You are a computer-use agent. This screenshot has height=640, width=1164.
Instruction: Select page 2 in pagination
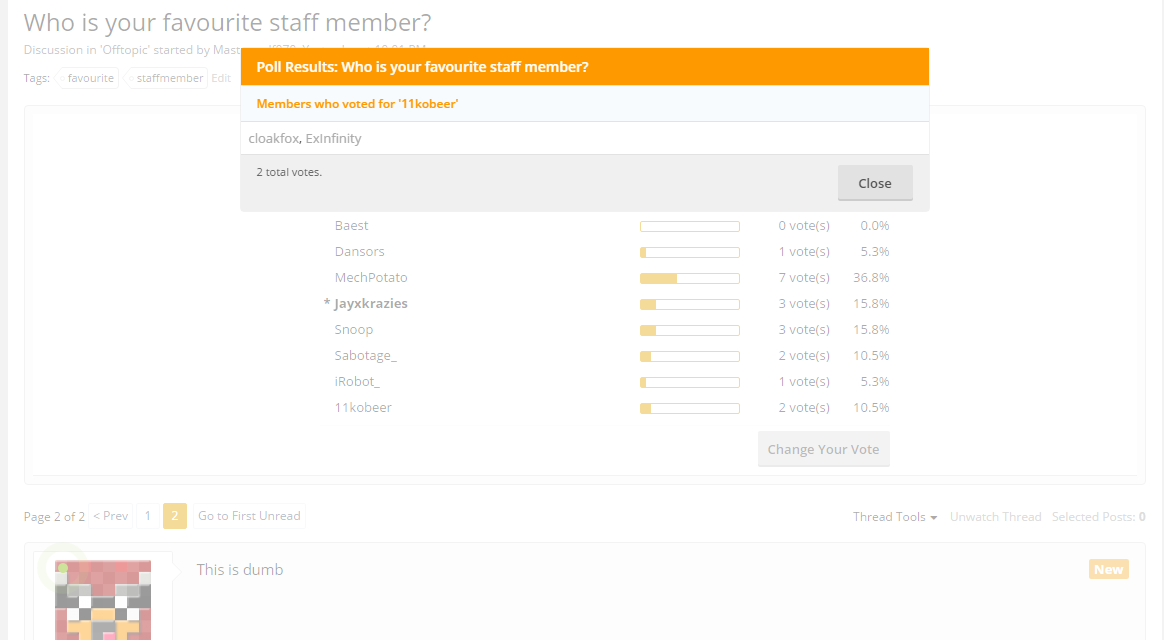coord(174,516)
